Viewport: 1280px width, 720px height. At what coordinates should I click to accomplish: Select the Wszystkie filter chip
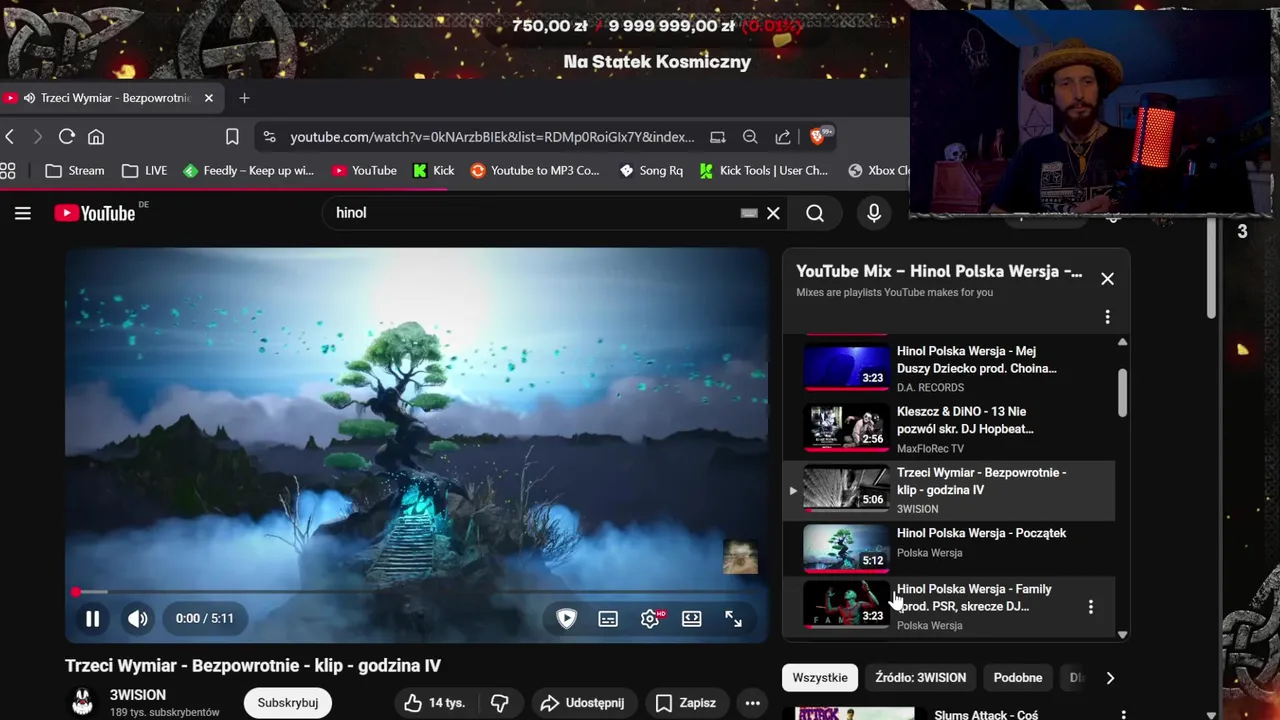click(x=820, y=678)
